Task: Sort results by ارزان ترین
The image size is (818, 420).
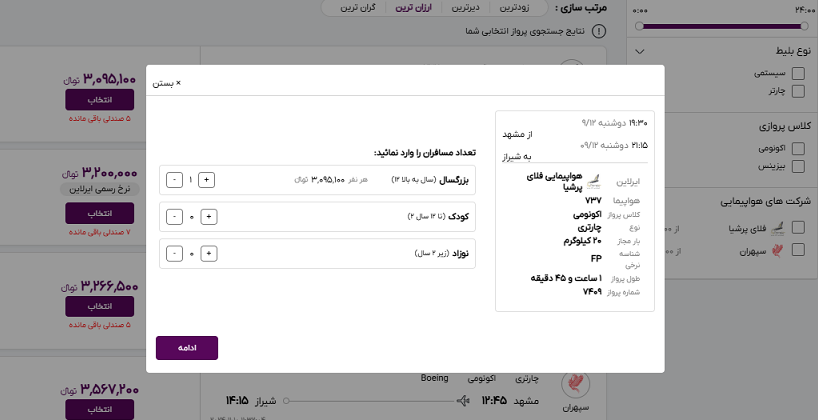Action: [x=413, y=8]
